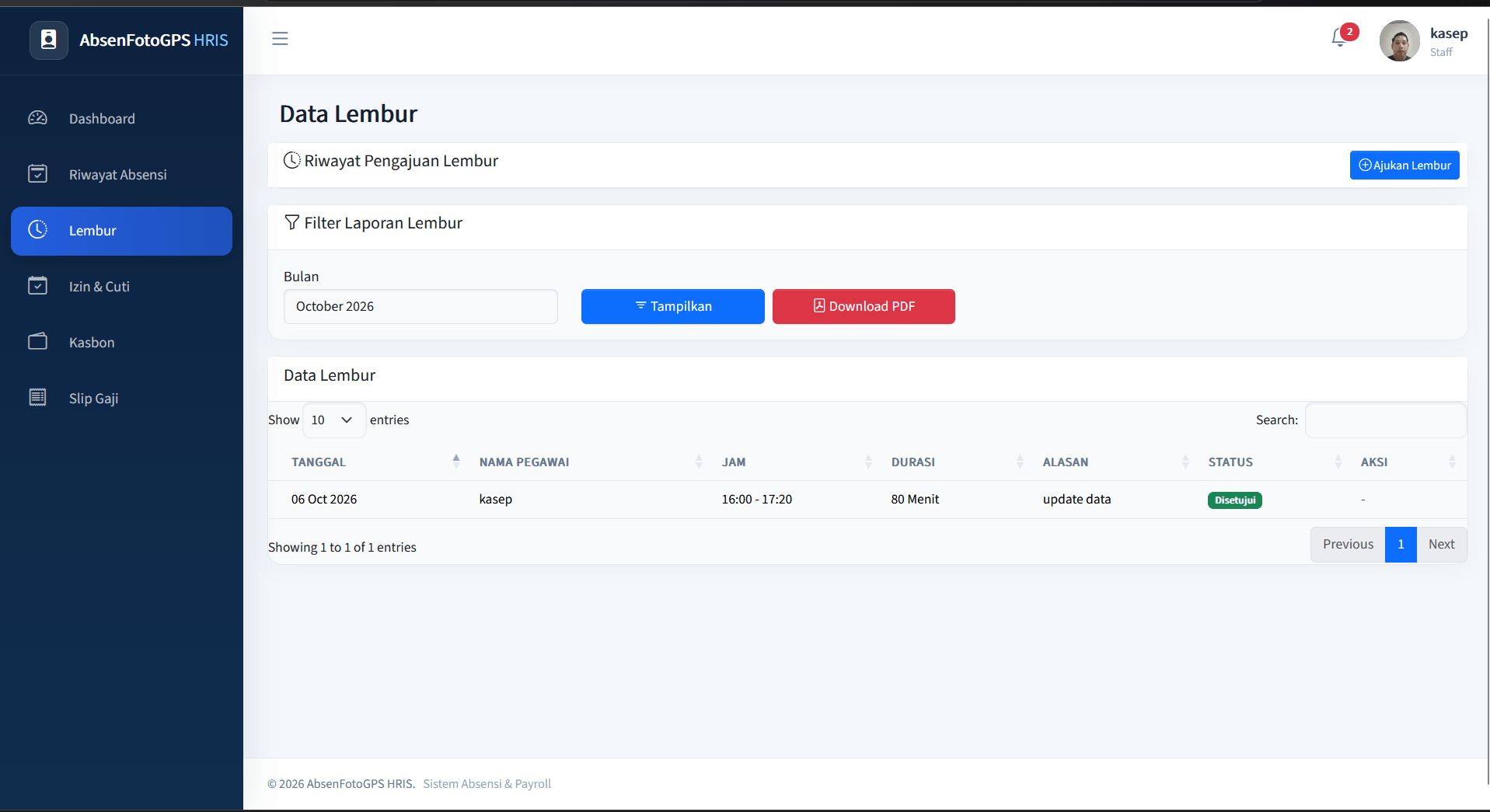Click page 1 in pagination

1401,545
